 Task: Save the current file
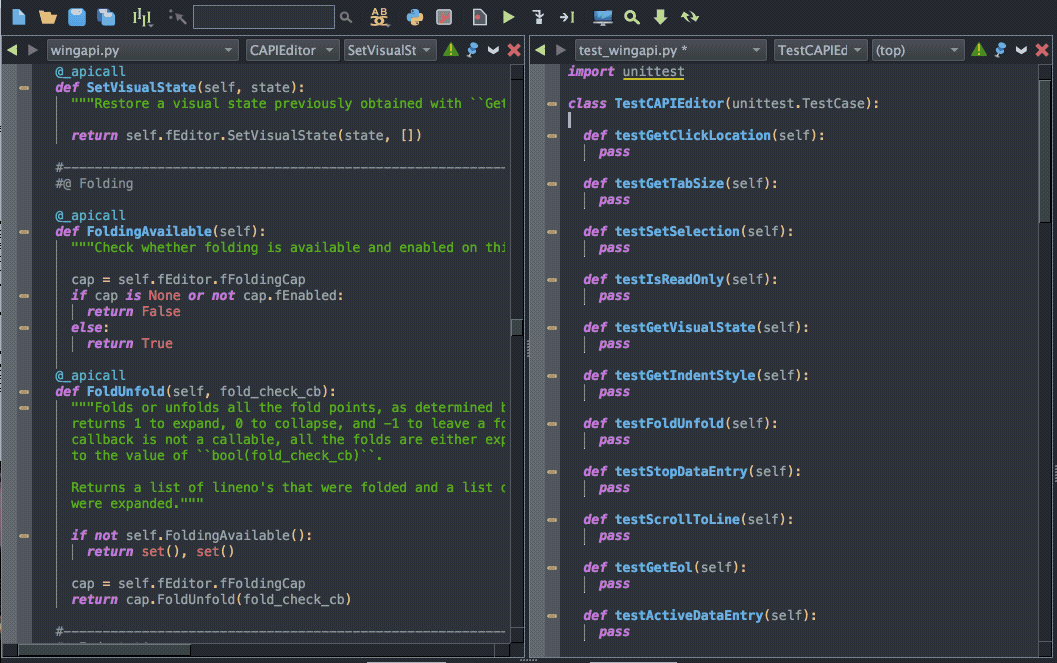click(77, 17)
